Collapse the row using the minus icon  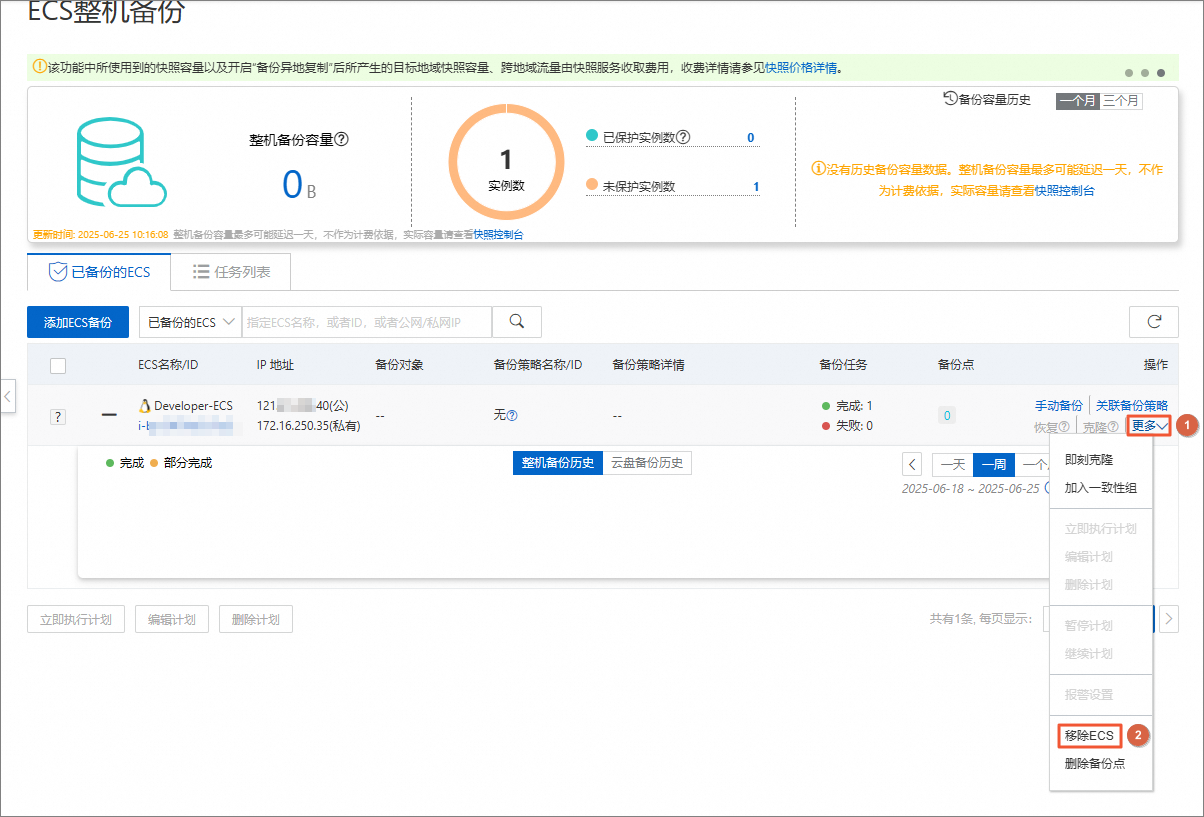109,415
